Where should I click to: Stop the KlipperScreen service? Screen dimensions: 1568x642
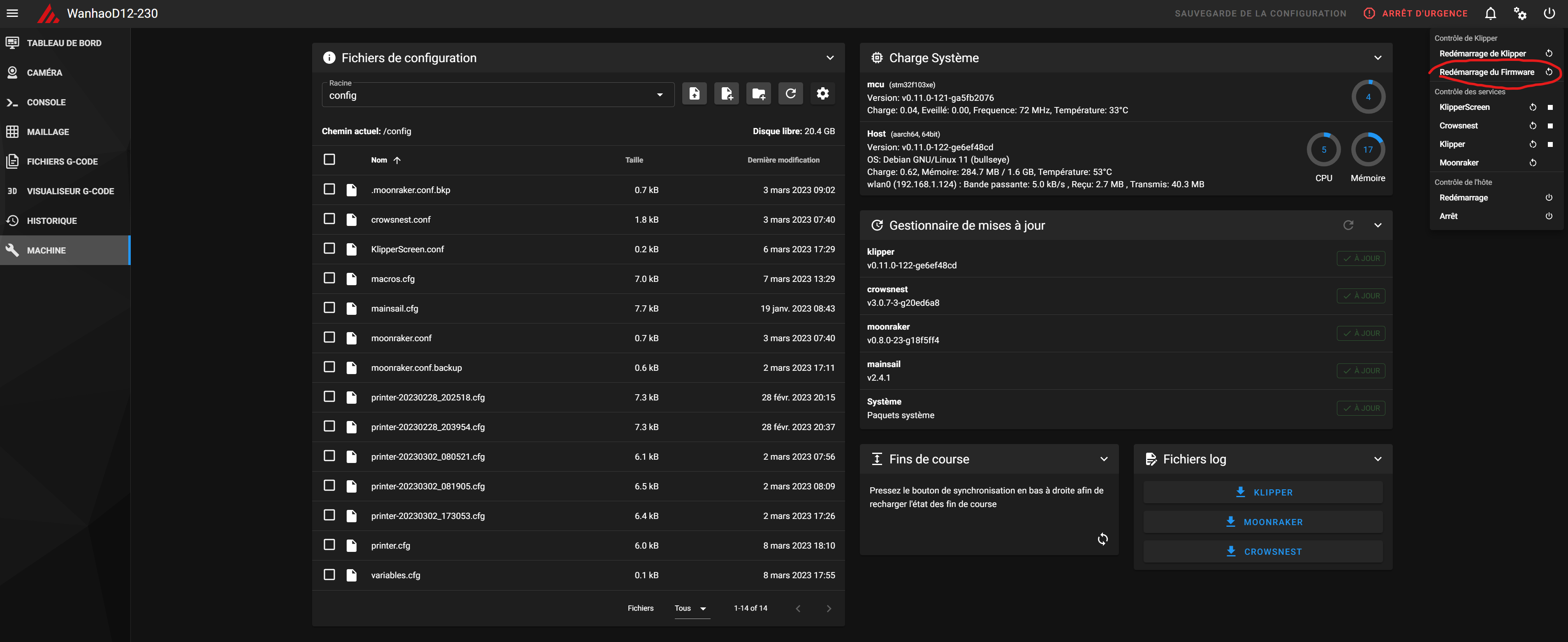point(1550,107)
